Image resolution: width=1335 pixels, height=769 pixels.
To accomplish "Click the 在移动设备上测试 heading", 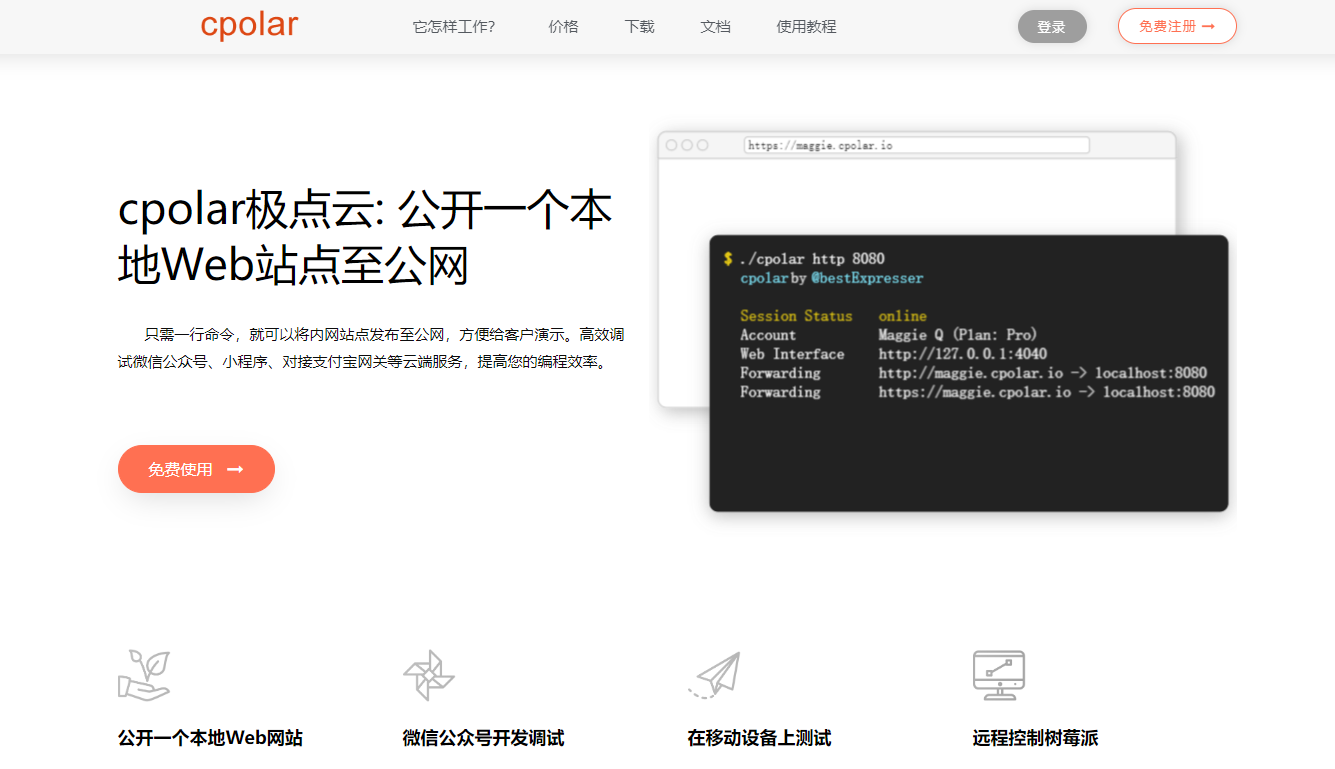I will click(x=759, y=738).
